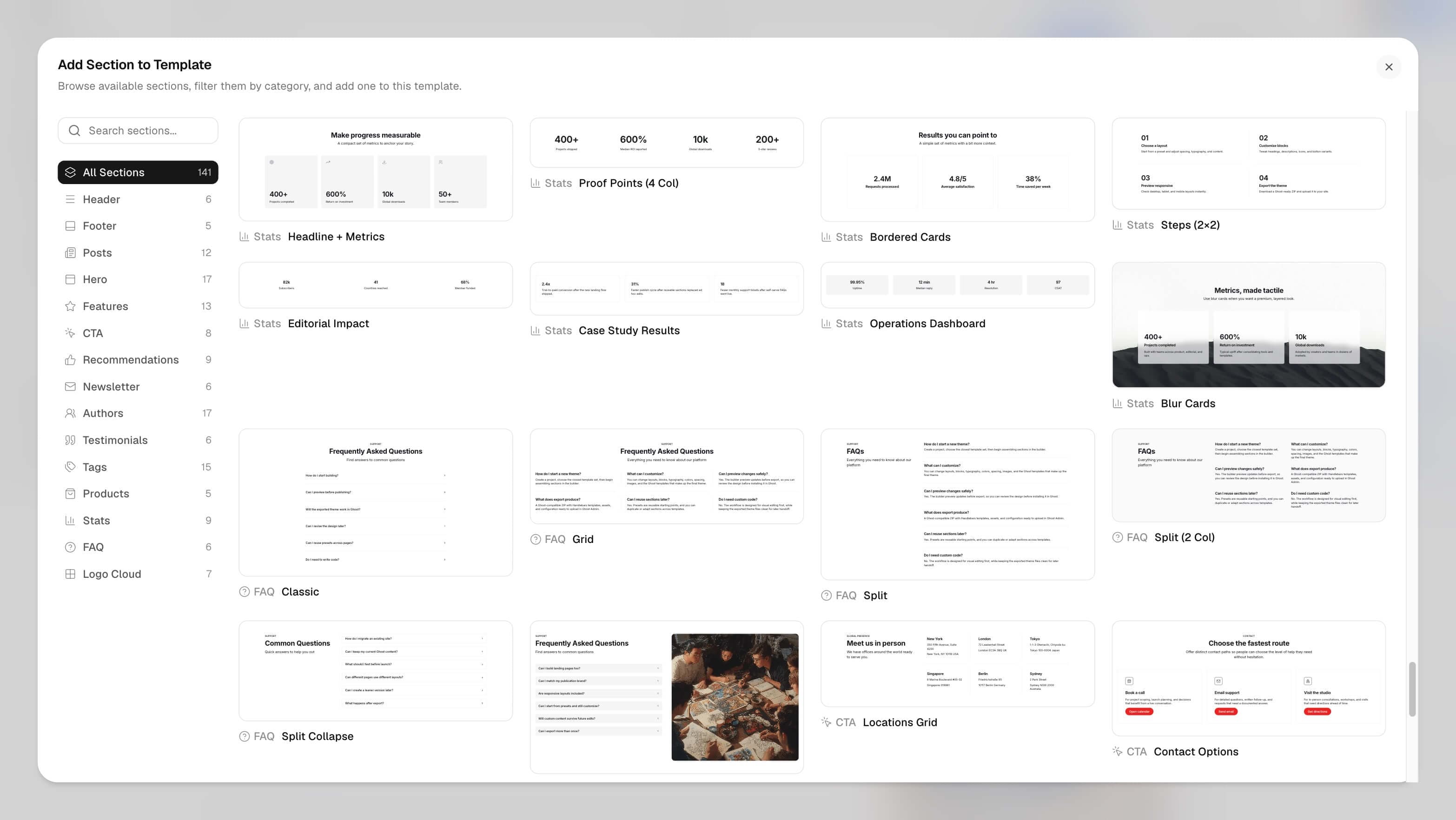The height and width of the screenshot is (820, 1456).
Task: Click the CTA cursor icon in sidebar
Action: coord(70,333)
